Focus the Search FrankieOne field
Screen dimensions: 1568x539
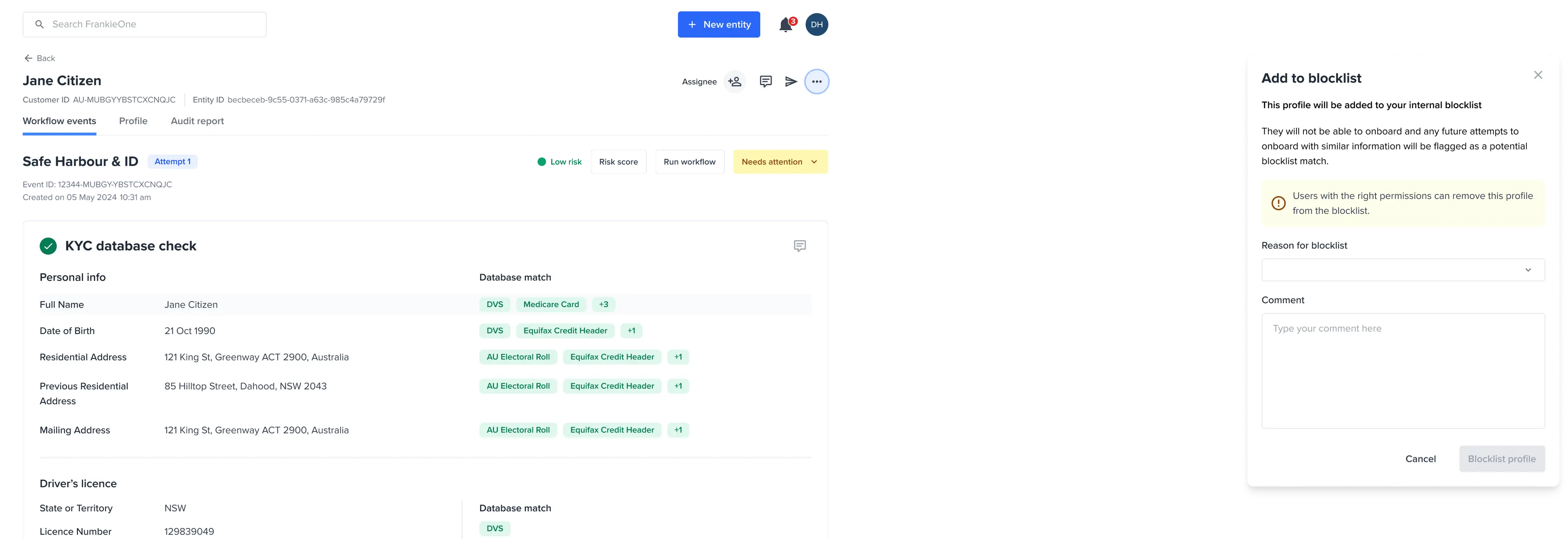pos(144,24)
